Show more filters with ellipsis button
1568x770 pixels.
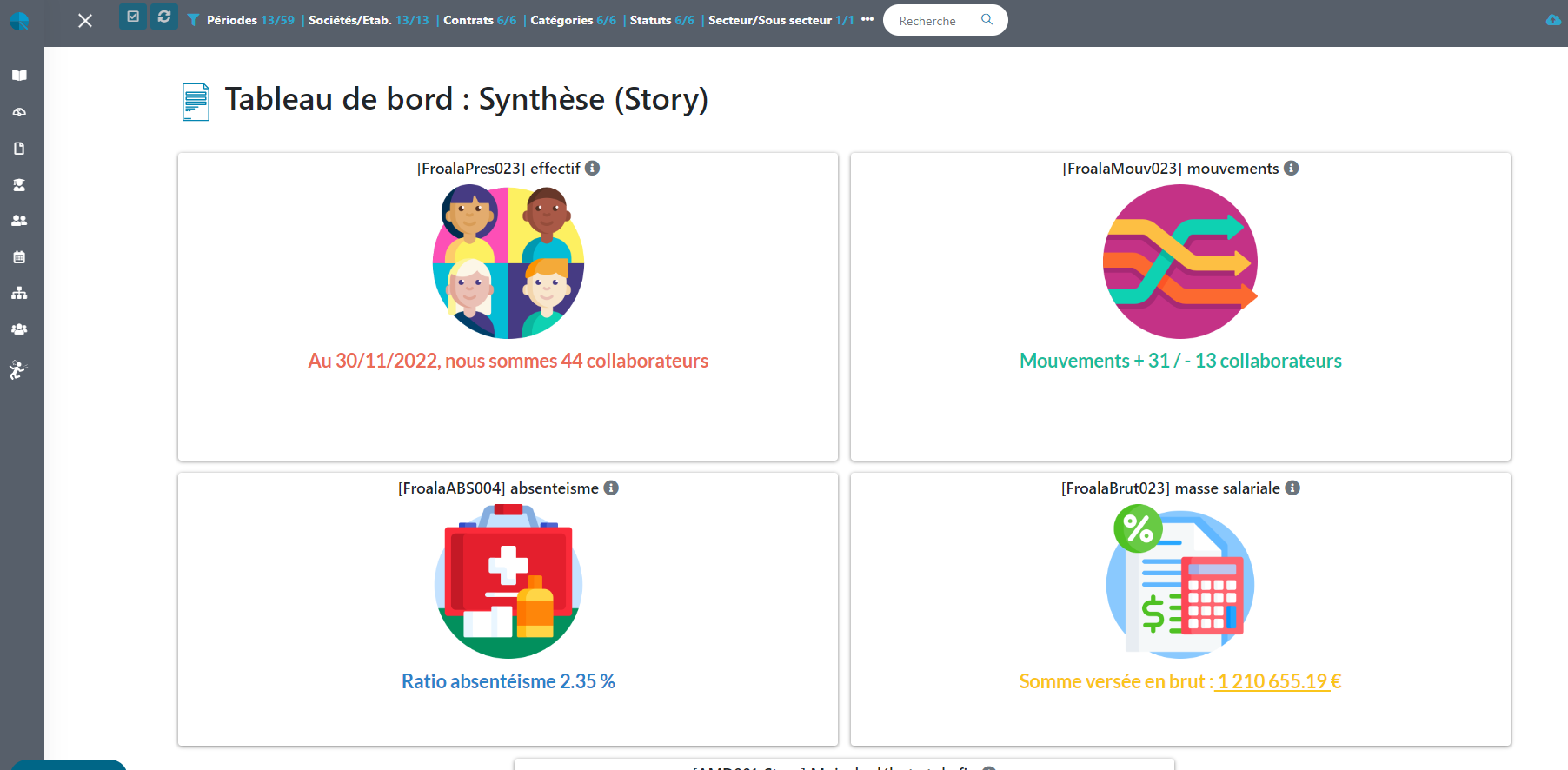coord(867,19)
